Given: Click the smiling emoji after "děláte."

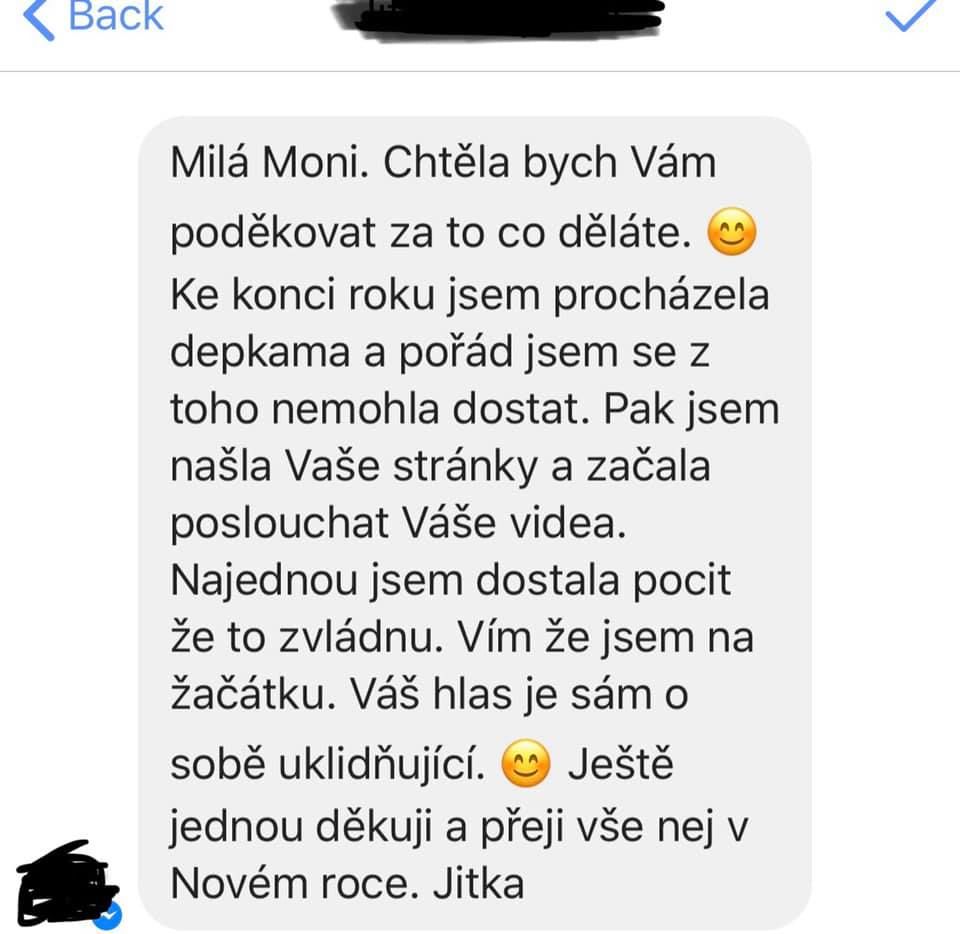Looking at the screenshot, I should [x=732, y=232].
